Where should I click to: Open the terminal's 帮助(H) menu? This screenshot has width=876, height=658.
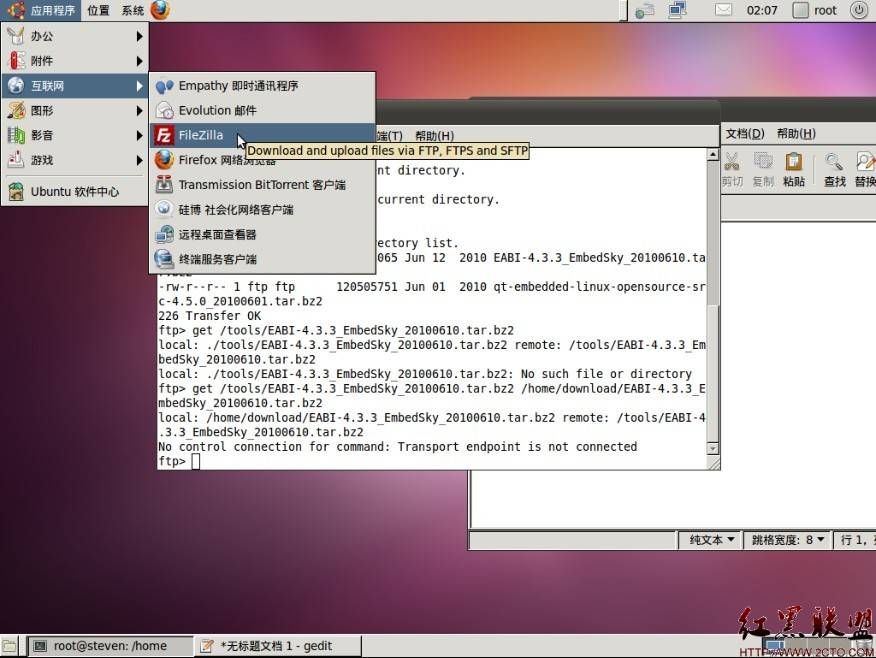434,136
